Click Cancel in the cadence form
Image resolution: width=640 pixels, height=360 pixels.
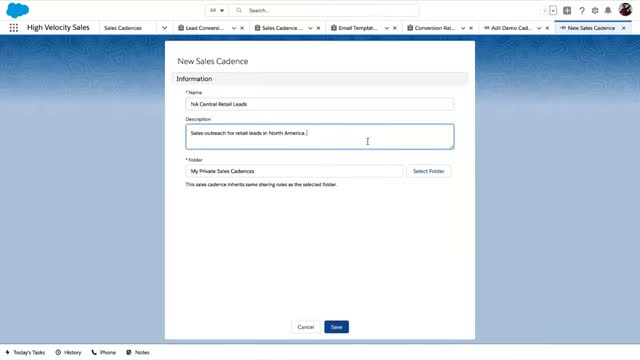point(306,327)
